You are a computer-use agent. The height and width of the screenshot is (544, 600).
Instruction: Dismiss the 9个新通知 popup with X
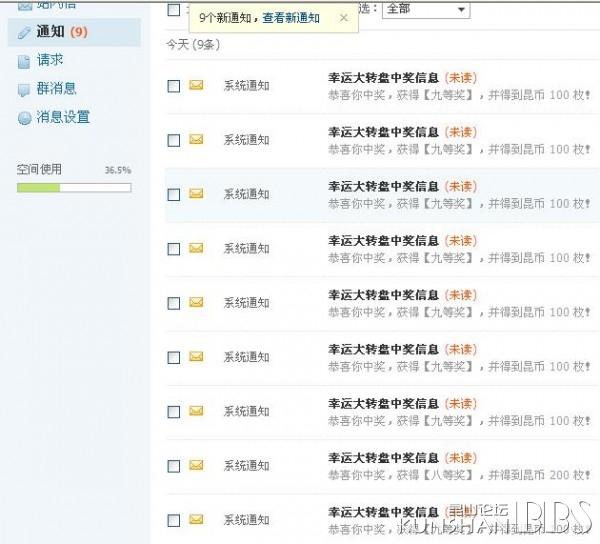click(x=344, y=18)
